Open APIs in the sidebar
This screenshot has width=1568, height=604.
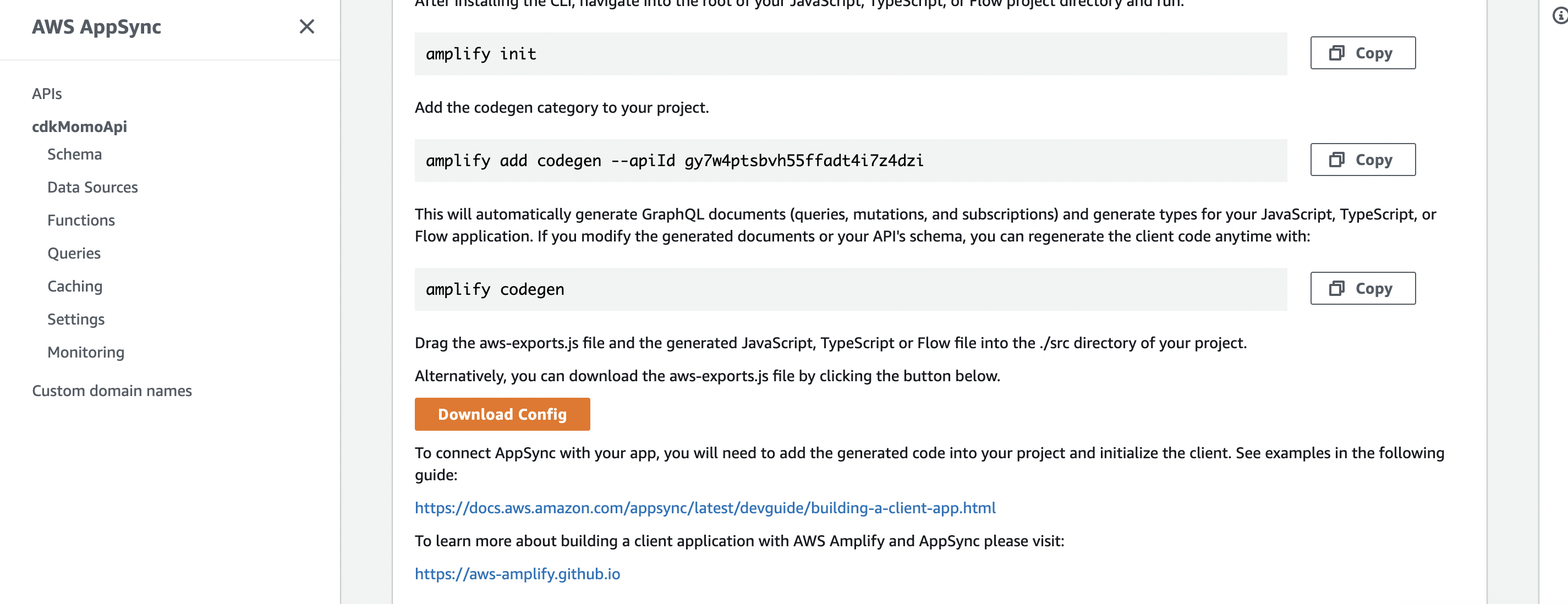tap(47, 94)
